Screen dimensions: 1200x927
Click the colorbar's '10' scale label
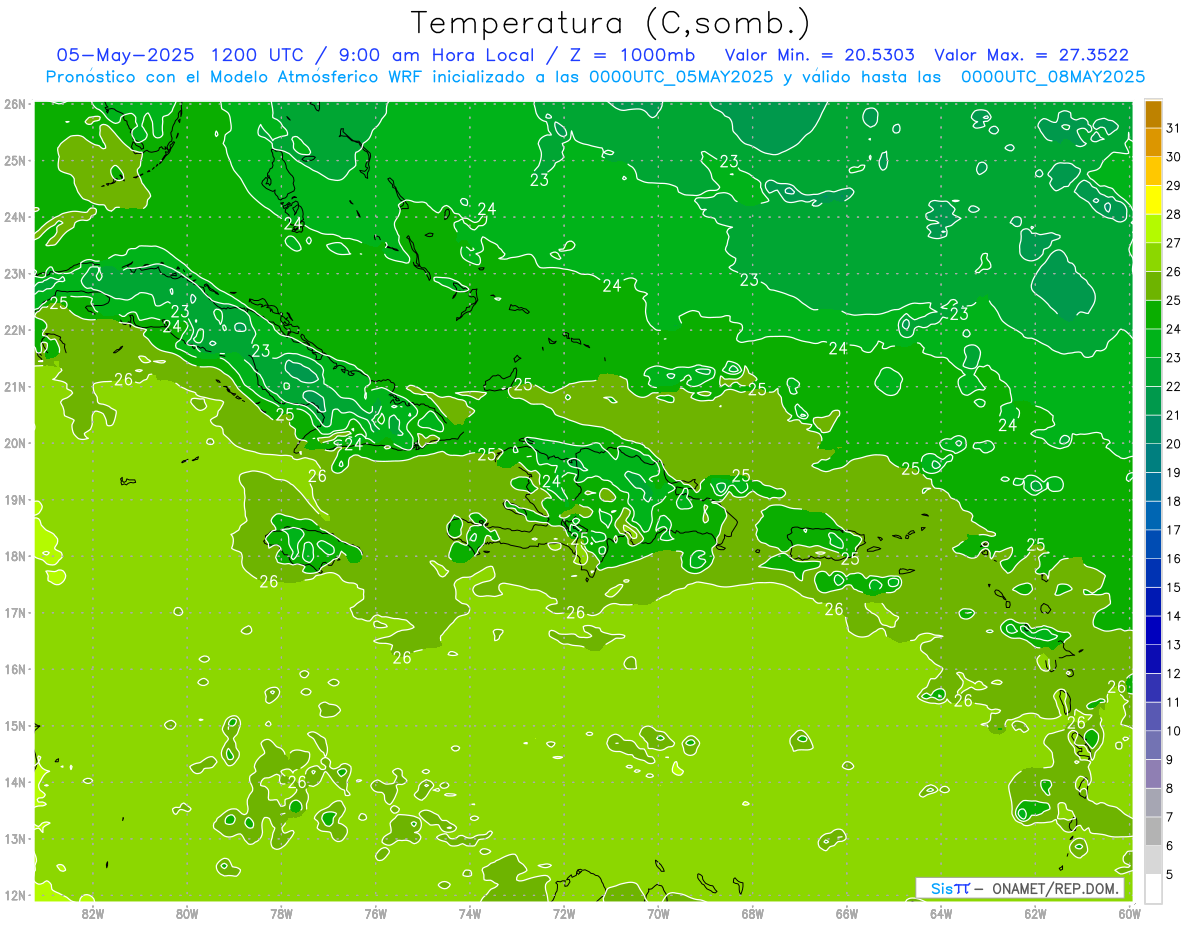[x=1174, y=731]
